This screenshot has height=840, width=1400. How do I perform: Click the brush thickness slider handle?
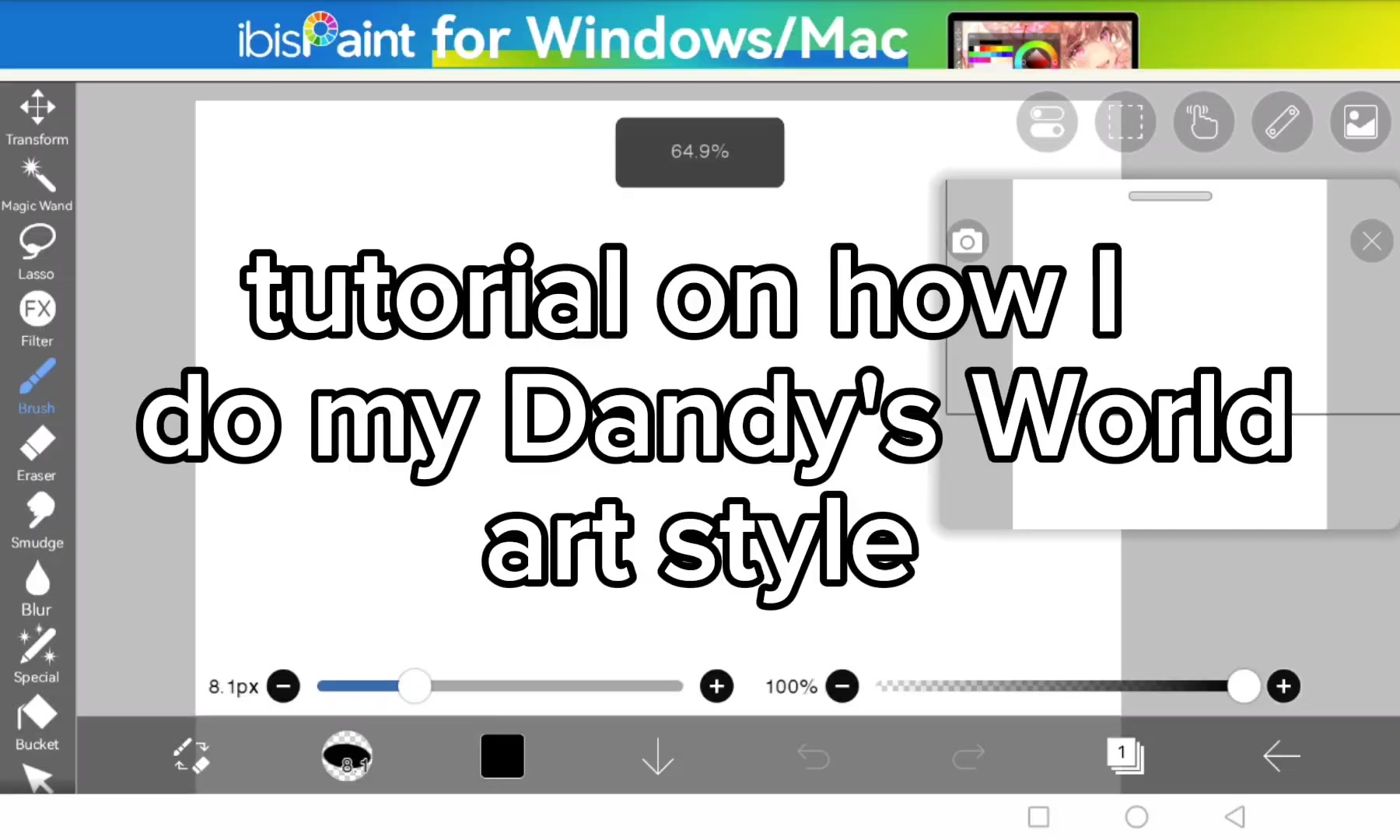pyautogui.click(x=415, y=686)
